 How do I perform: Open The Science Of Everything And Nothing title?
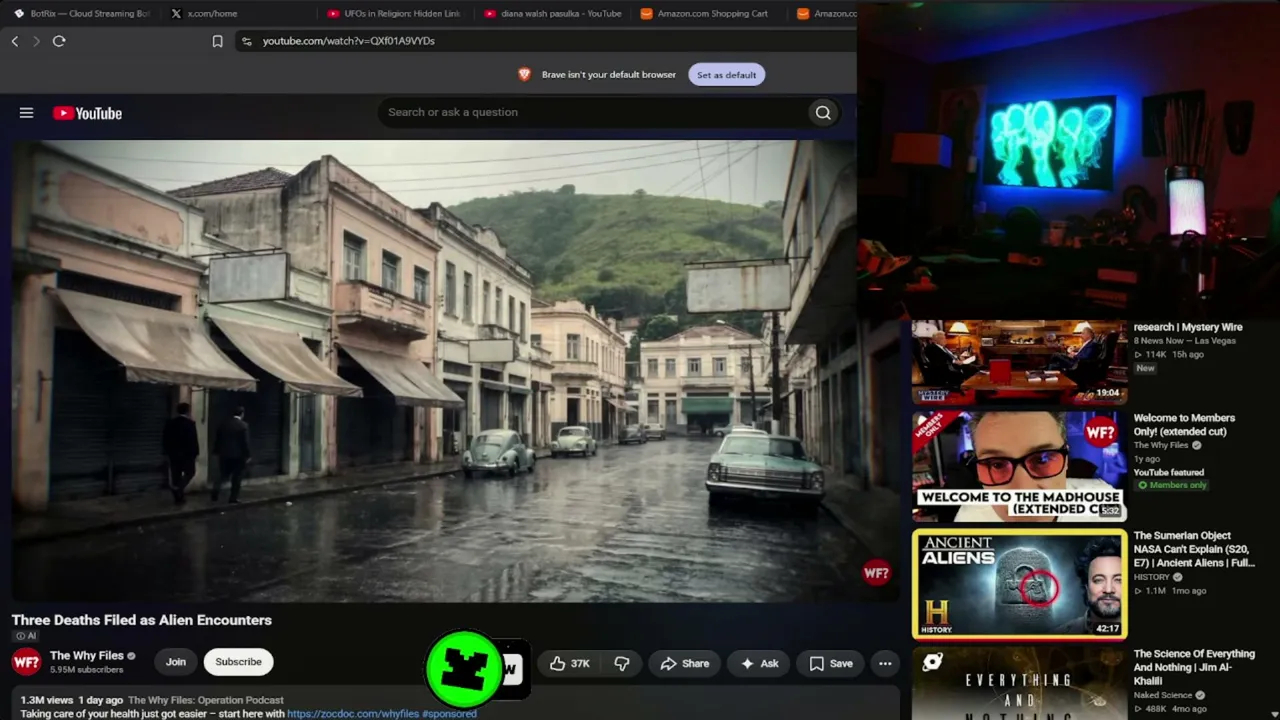(1194, 667)
